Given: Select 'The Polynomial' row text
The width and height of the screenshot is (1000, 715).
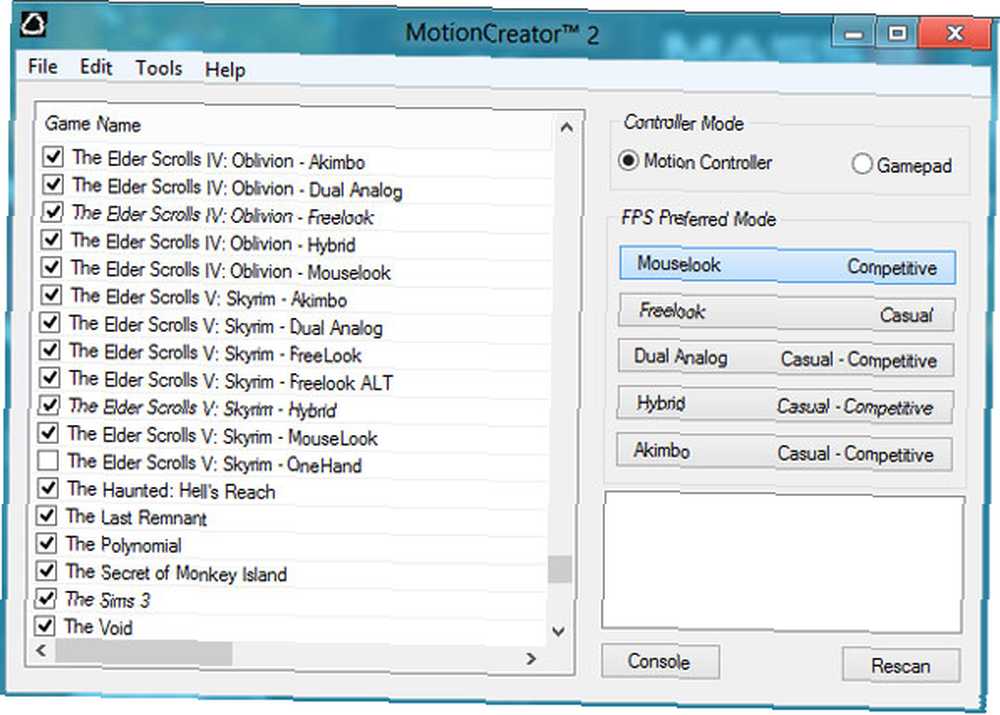Looking at the screenshot, I should (x=124, y=545).
